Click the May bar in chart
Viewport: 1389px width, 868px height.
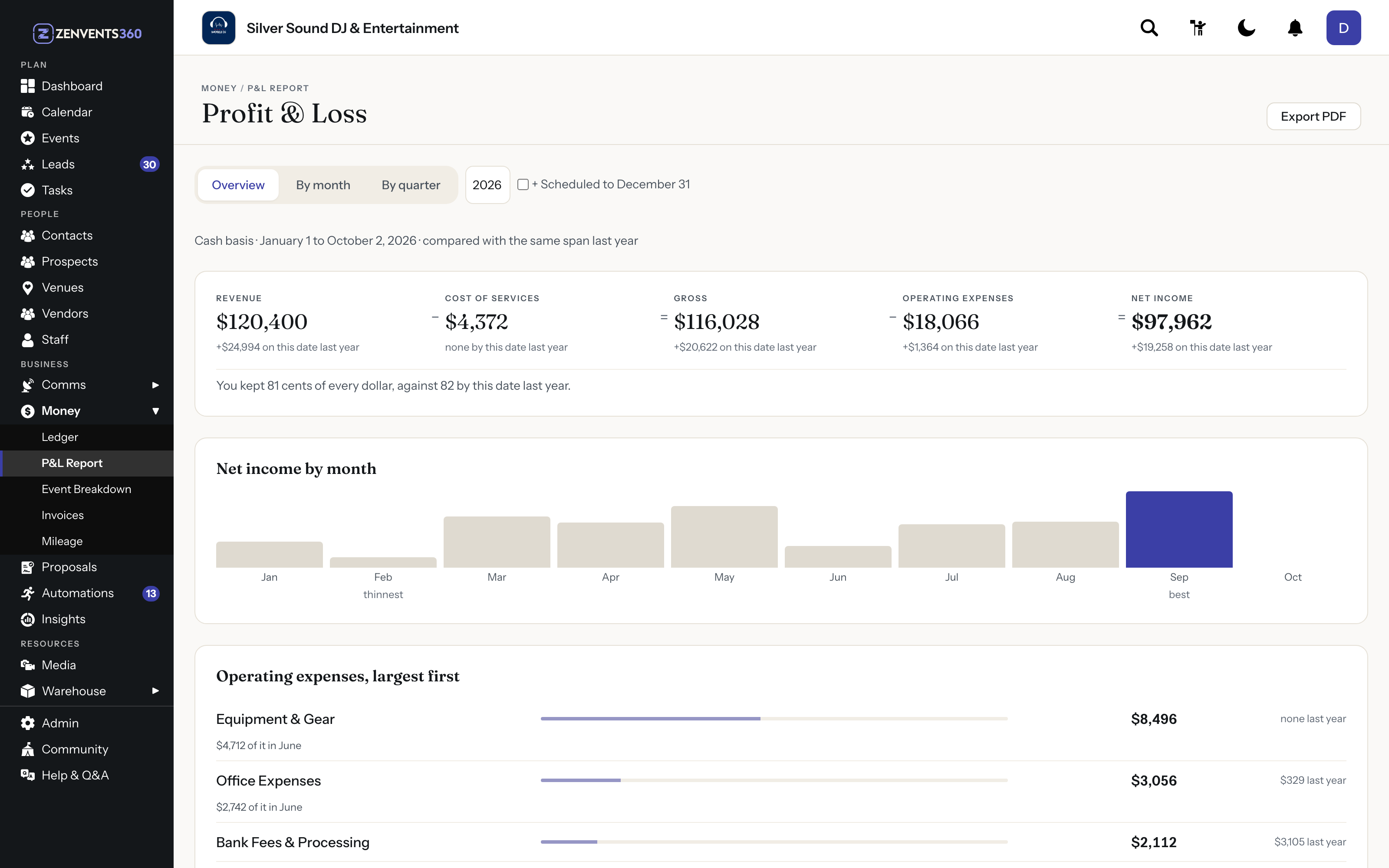click(x=724, y=537)
